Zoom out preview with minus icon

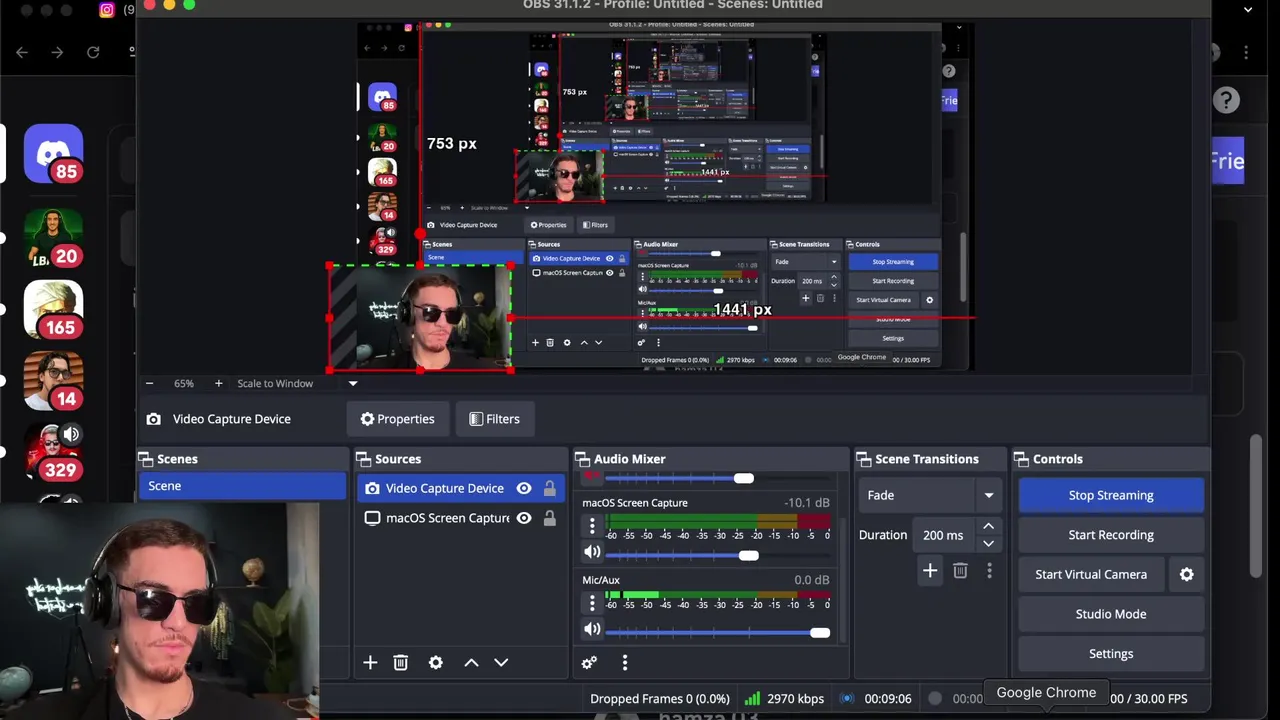tap(149, 383)
